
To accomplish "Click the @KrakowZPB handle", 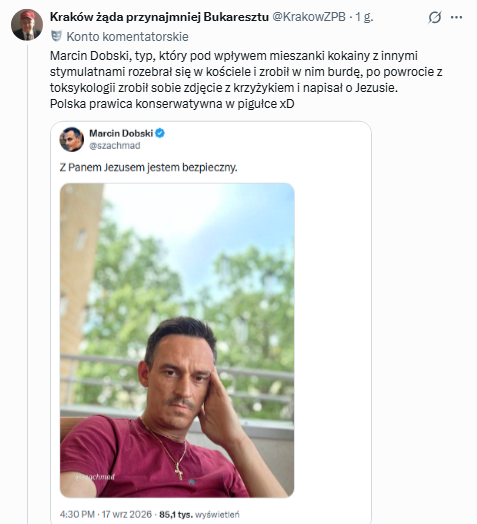I will coord(309,17).
